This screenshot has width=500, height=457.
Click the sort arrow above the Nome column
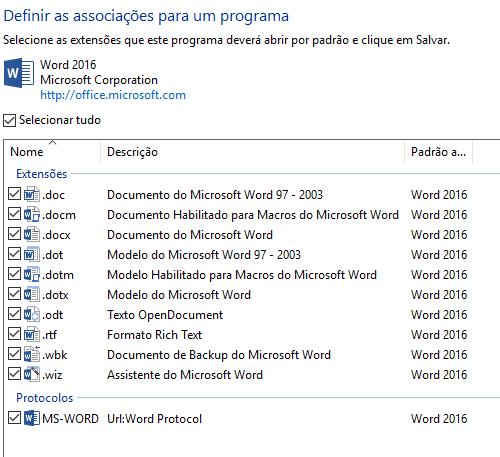tap(52, 143)
